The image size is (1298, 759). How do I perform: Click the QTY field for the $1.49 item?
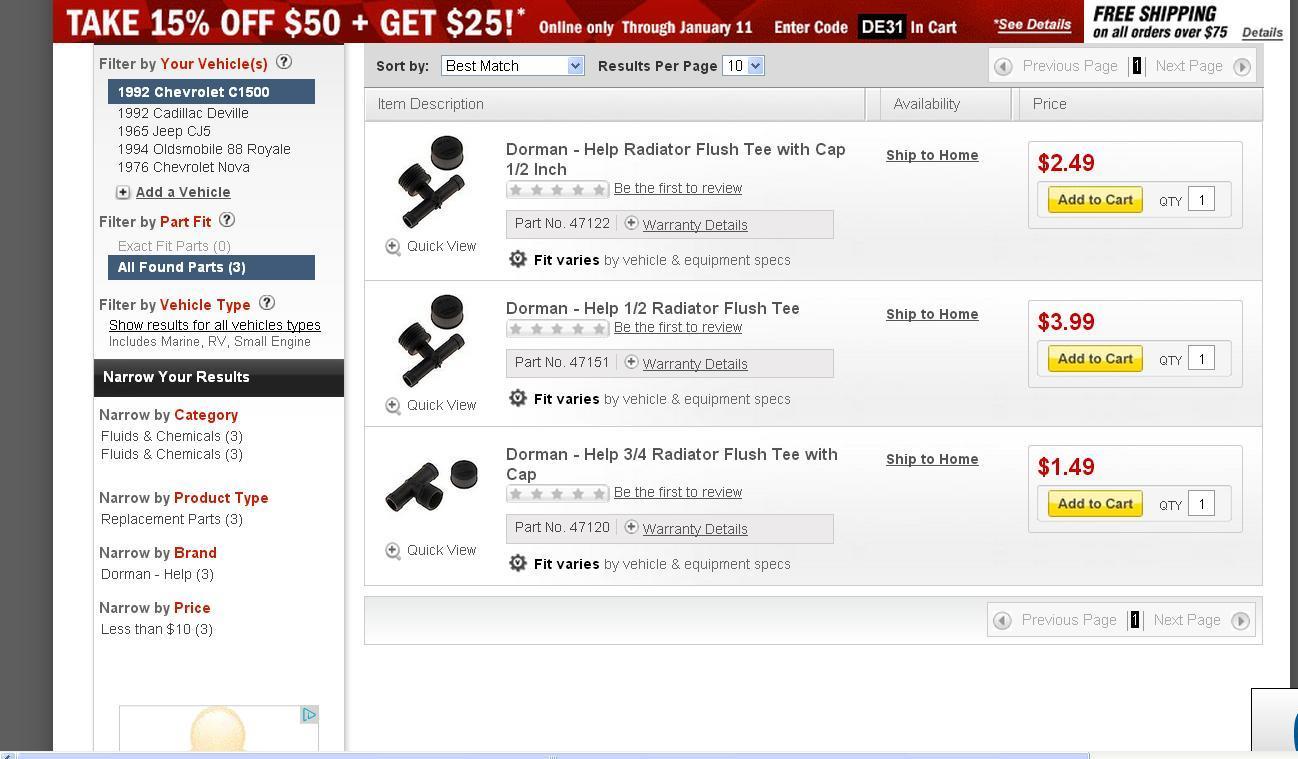[x=1201, y=503]
